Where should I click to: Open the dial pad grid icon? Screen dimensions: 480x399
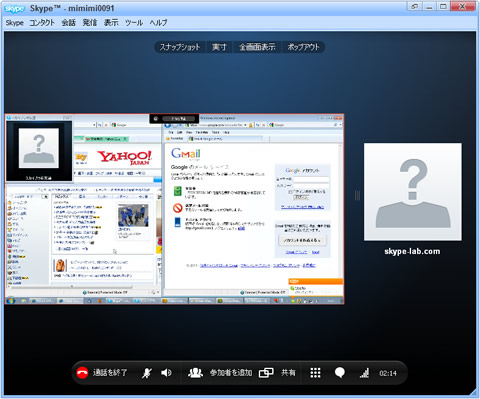[x=315, y=373]
